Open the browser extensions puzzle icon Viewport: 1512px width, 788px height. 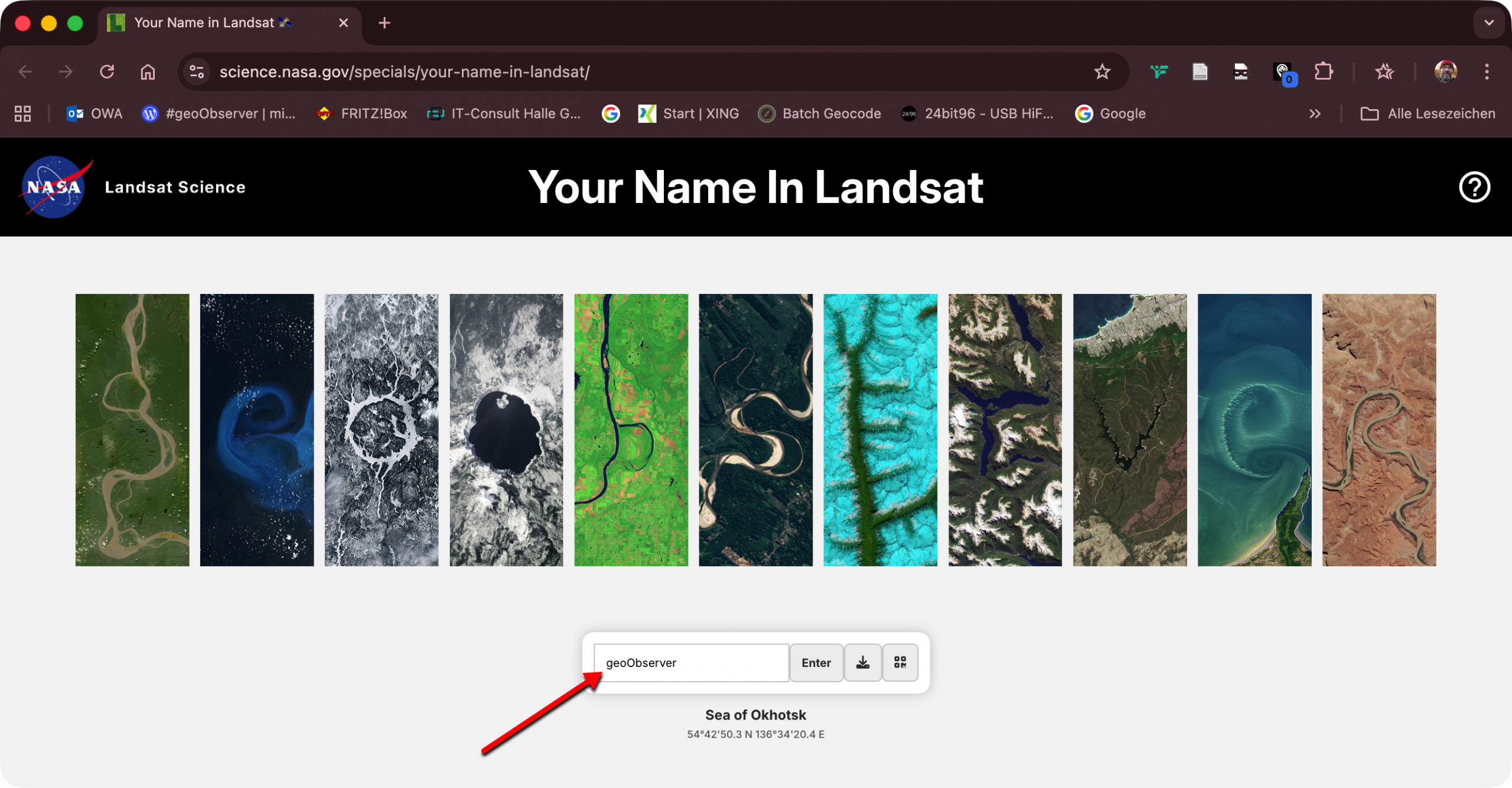[1323, 72]
